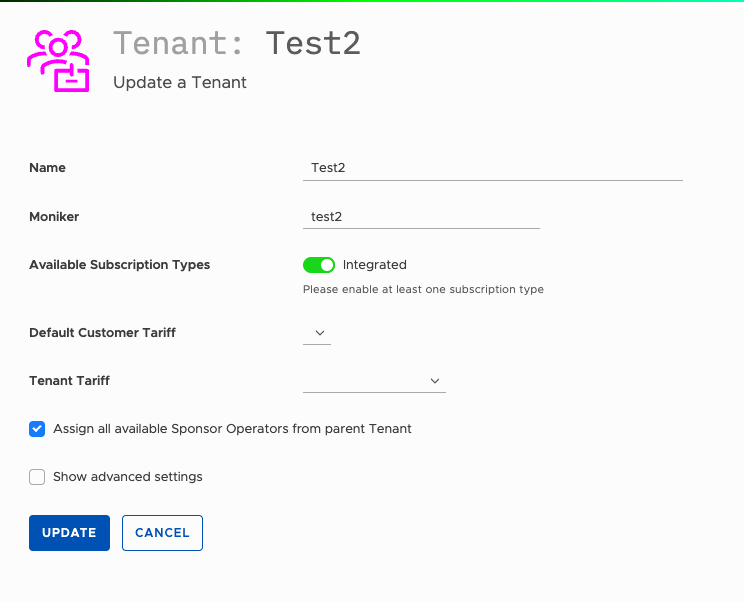Open the Default Customer Tariff dropdown

coord(317,333)
